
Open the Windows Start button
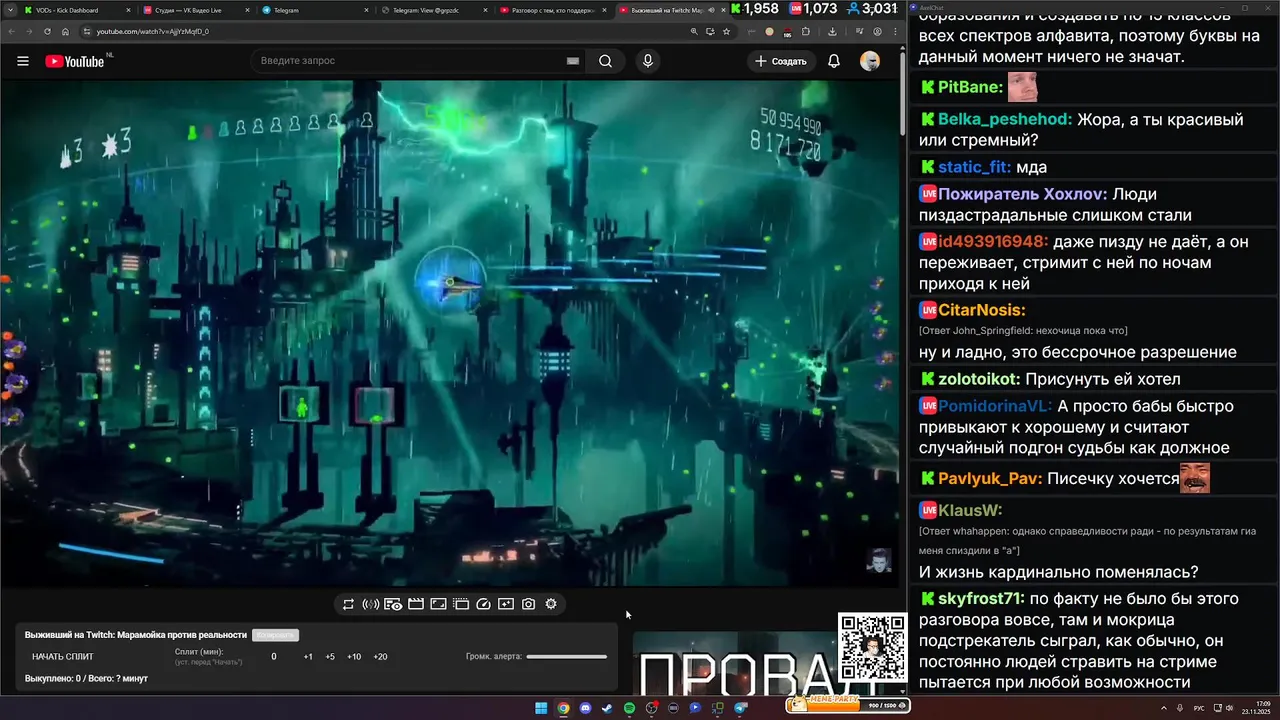coord(541,708)
